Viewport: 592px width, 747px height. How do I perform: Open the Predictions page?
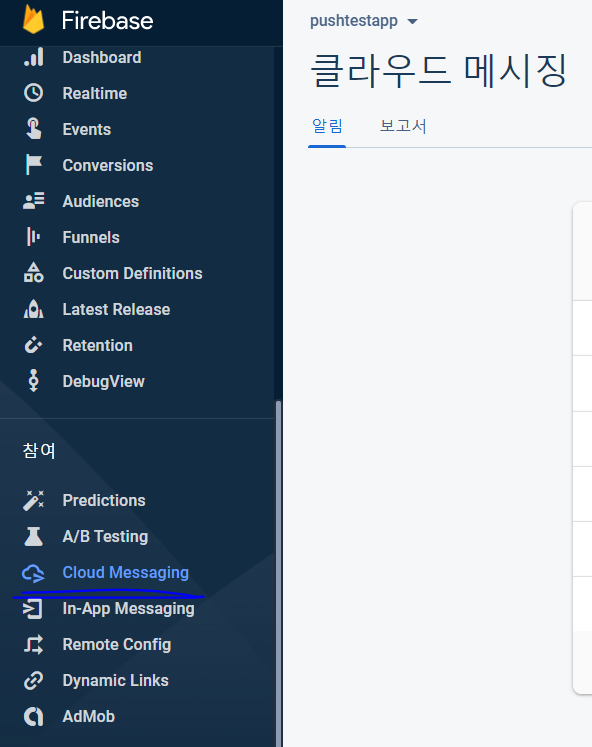coord(104,500)
